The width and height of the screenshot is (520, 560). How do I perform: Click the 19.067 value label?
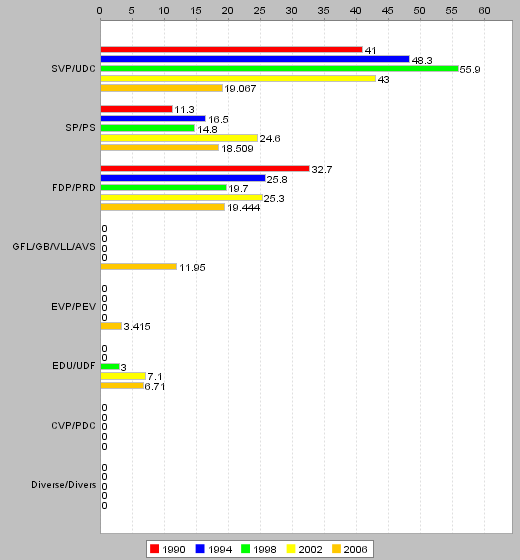tap(240, 89)
